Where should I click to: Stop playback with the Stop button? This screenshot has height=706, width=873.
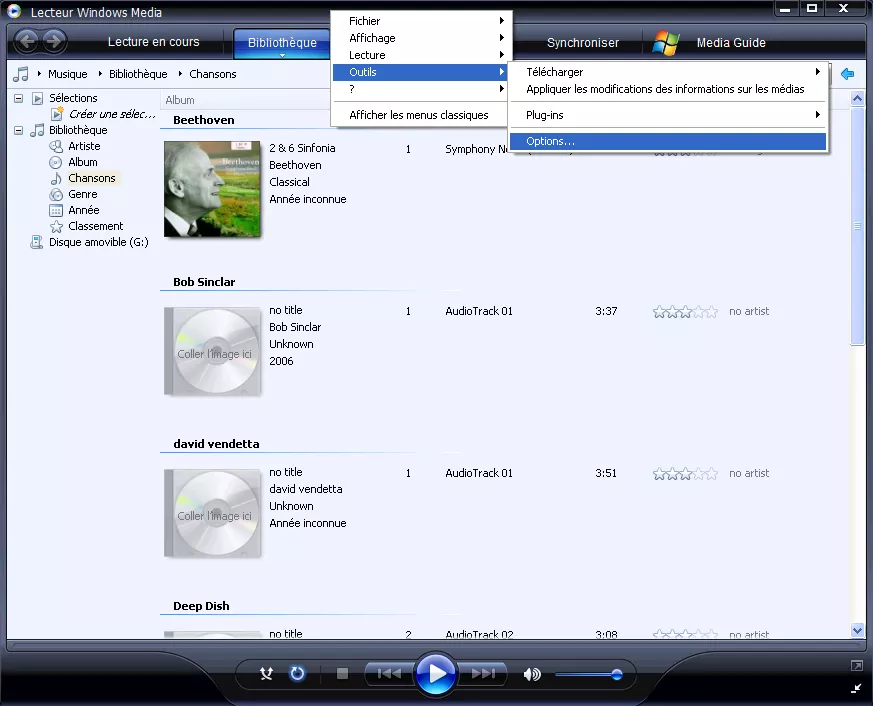coord(342,674)
